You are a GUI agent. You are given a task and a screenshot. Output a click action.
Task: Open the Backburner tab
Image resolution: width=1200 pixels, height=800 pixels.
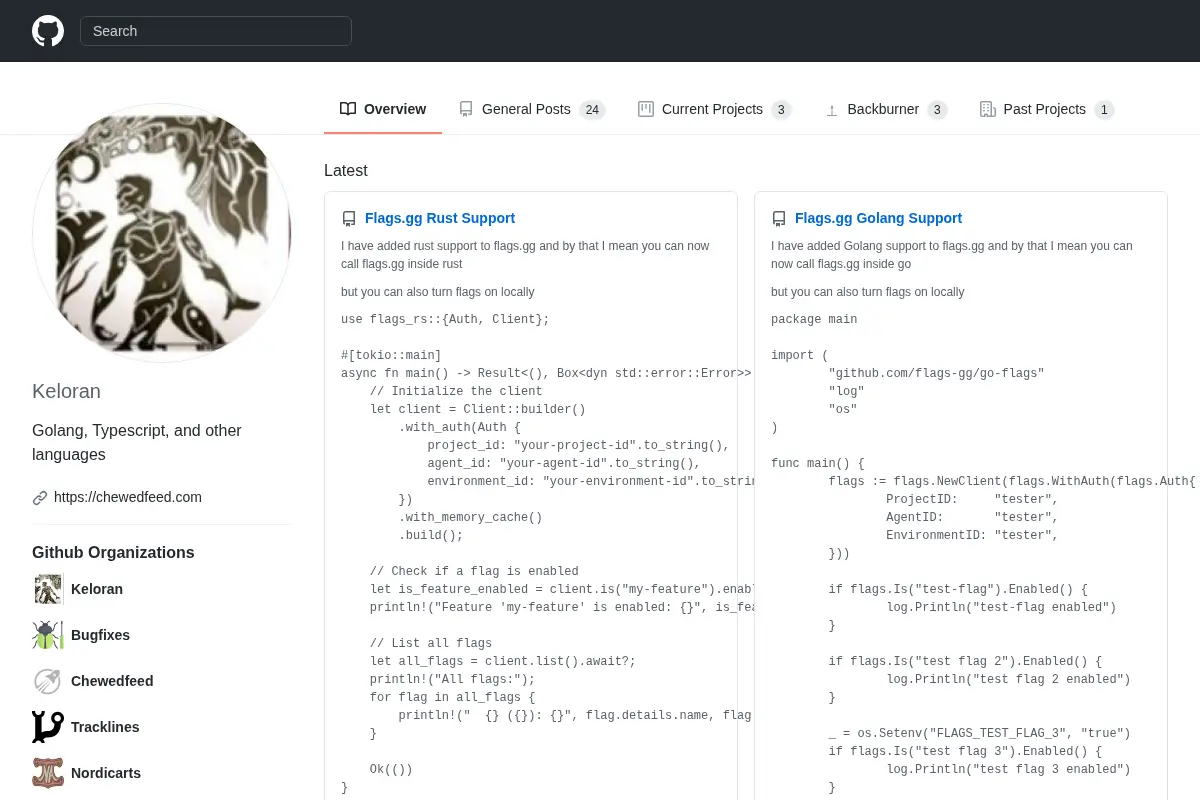point(886,109)
